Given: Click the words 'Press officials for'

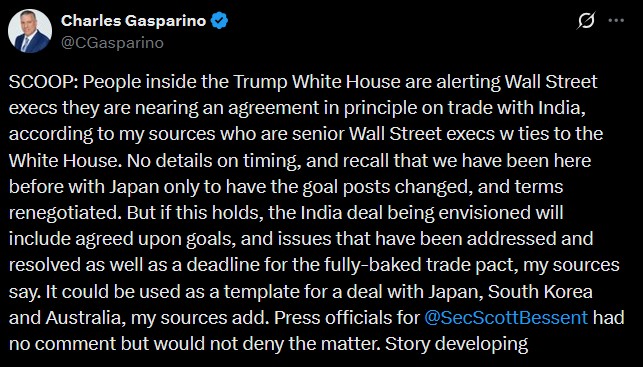Looking at the screenshot, I should pyautogui.click(x=347, y=318).
